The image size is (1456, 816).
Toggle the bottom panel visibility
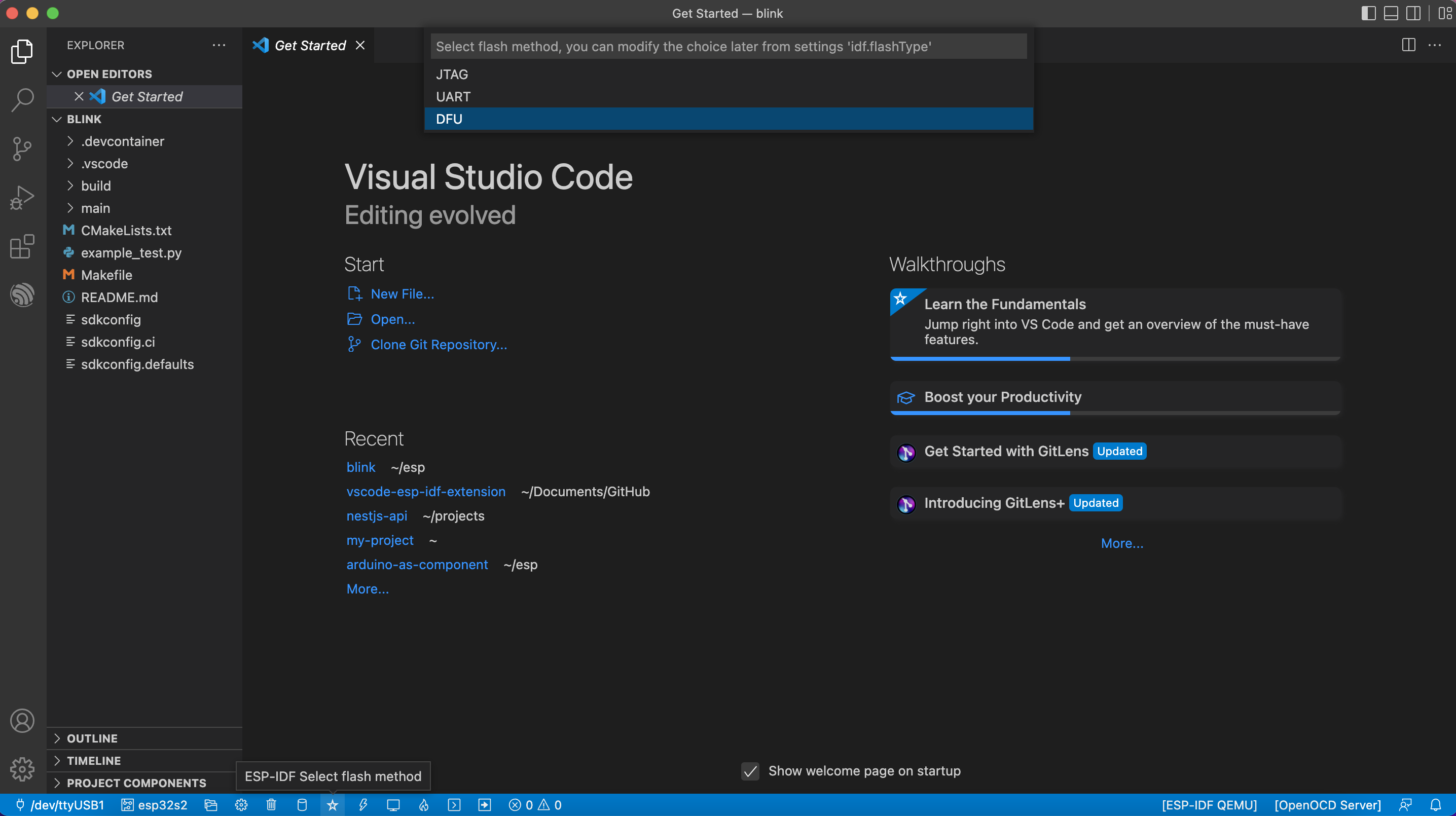click(1391, 13)
